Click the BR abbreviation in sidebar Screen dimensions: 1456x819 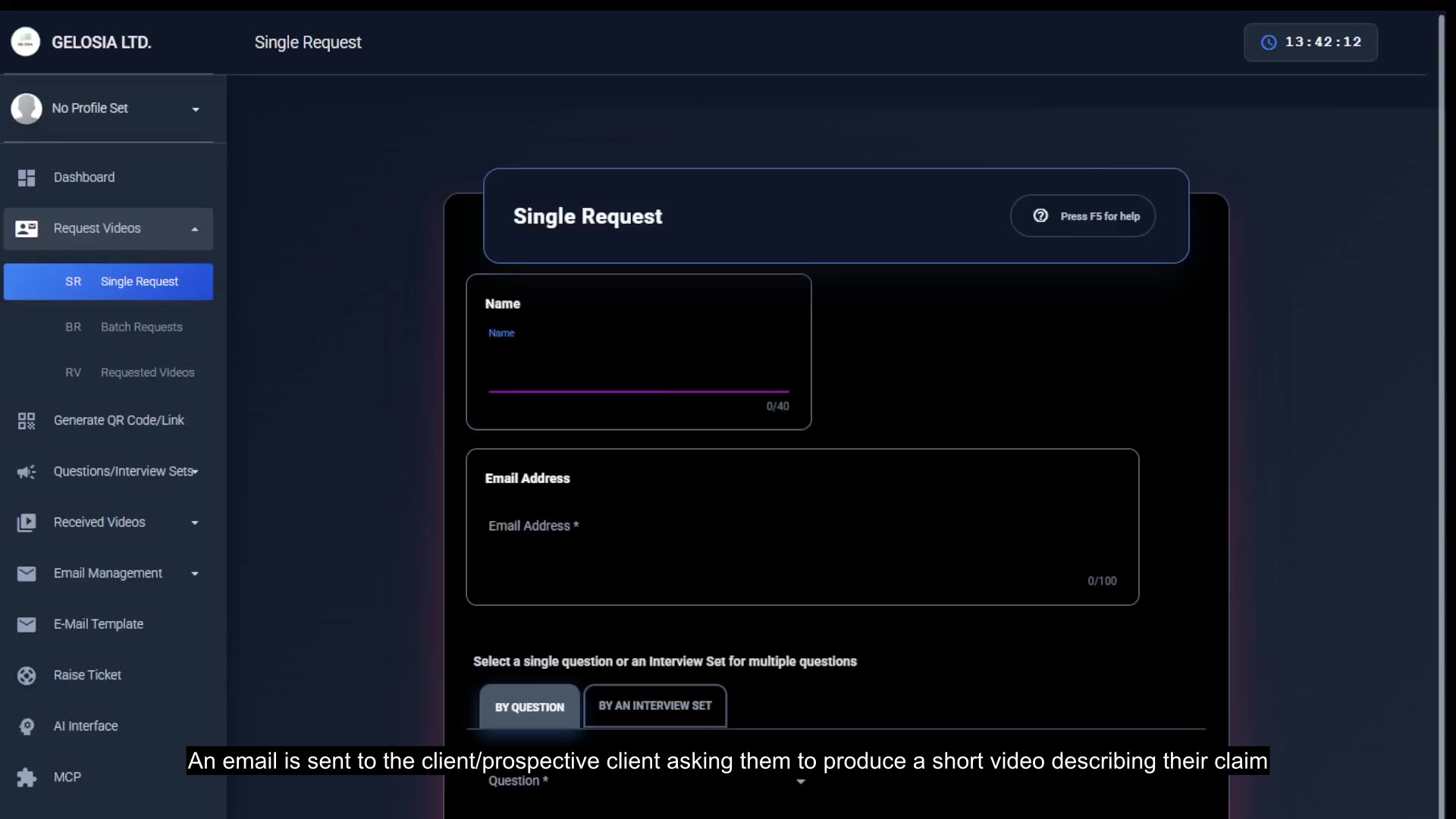[x=74, y=328]
